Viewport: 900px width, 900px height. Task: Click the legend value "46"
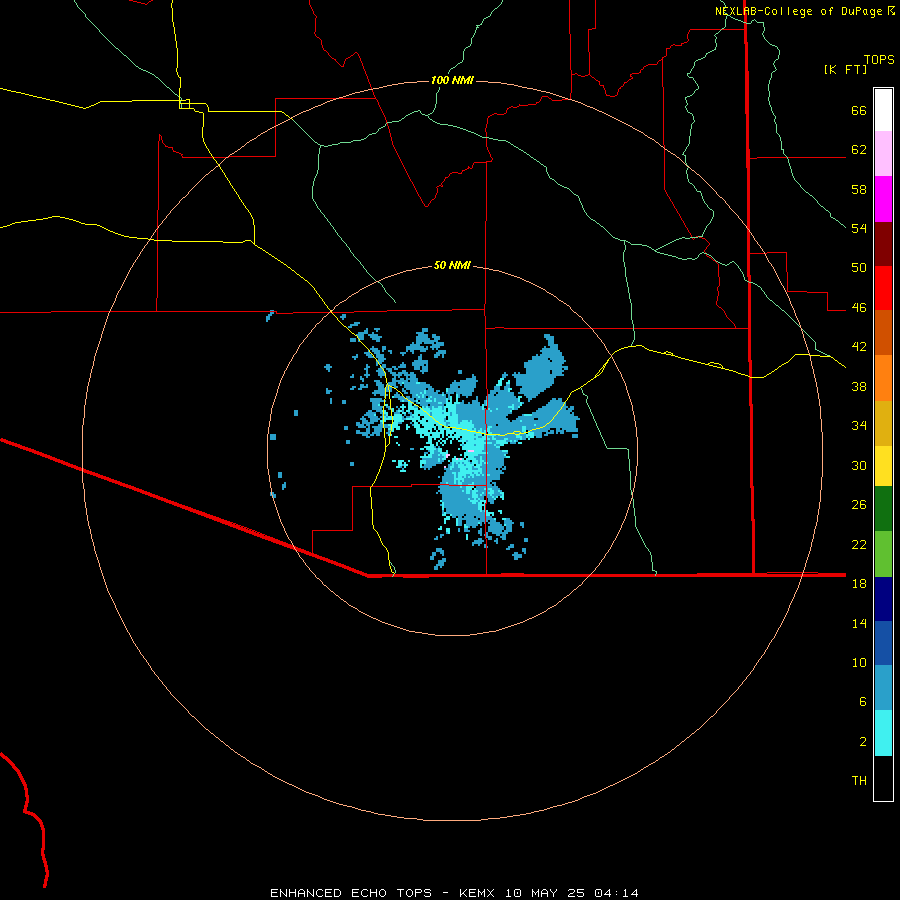859,308
